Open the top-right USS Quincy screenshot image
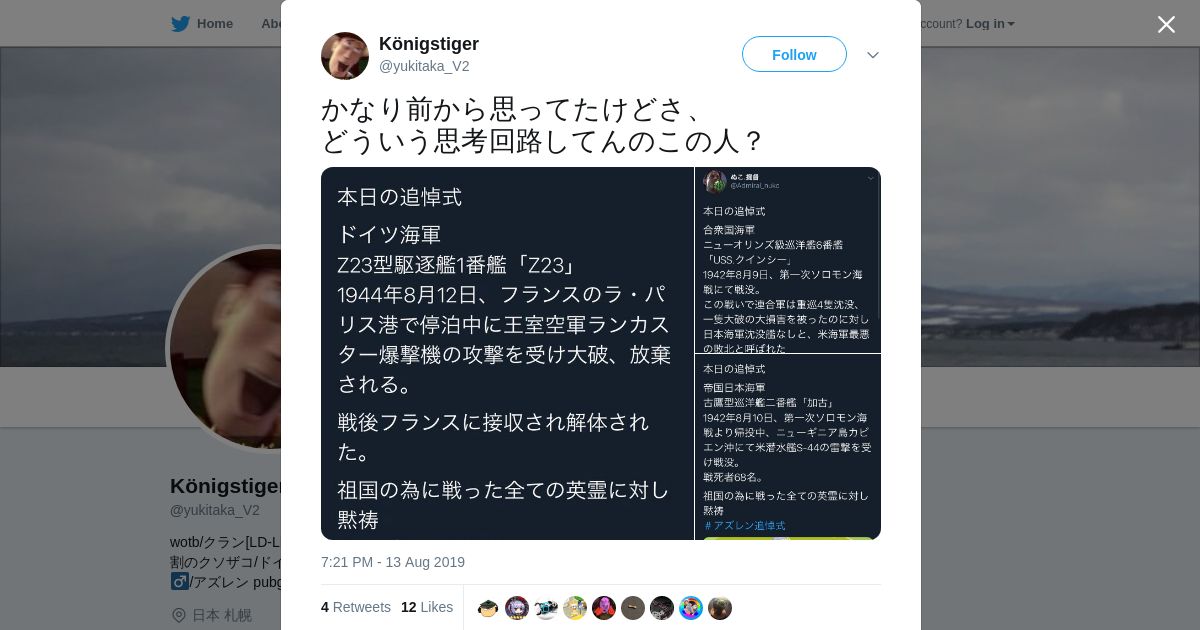 [x=788, y=260]
